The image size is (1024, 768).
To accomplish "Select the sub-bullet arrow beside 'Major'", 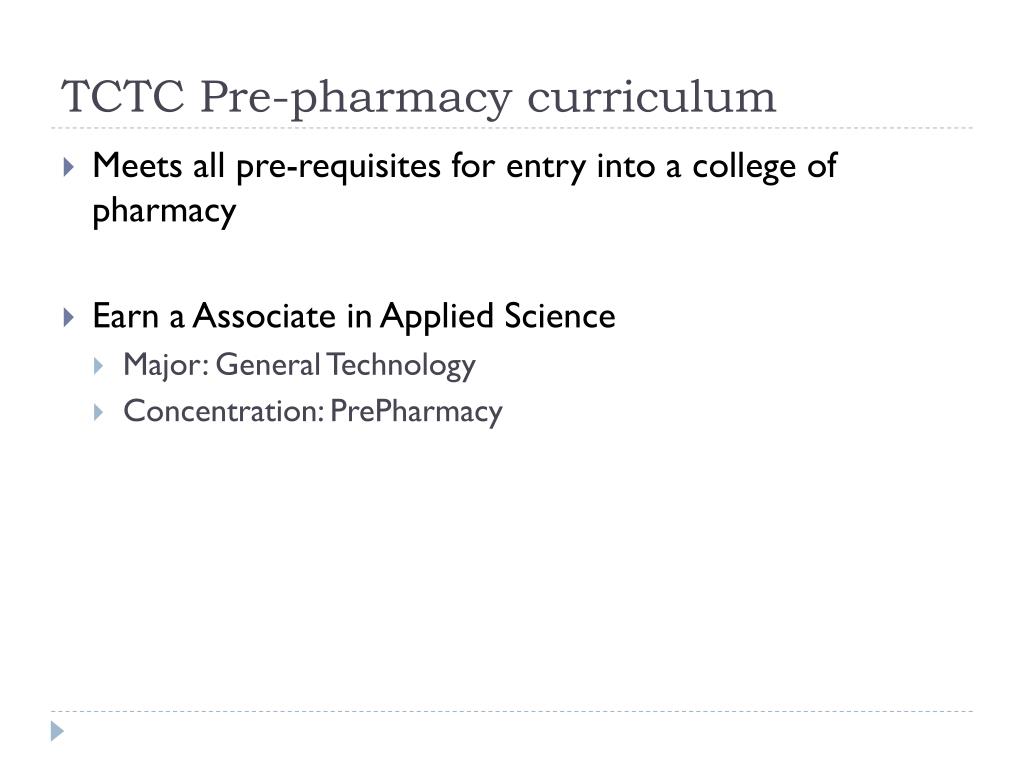I will [x=98, y=366].
